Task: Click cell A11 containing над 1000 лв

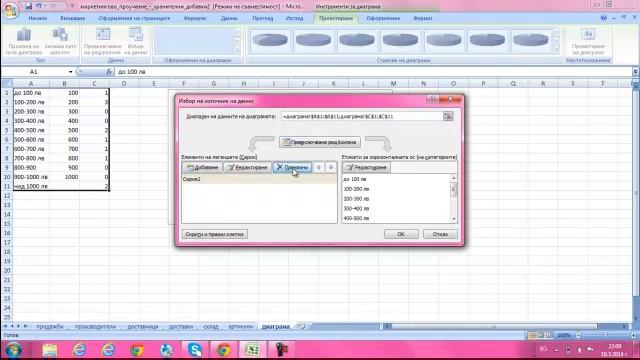Action: click(31, 186)
